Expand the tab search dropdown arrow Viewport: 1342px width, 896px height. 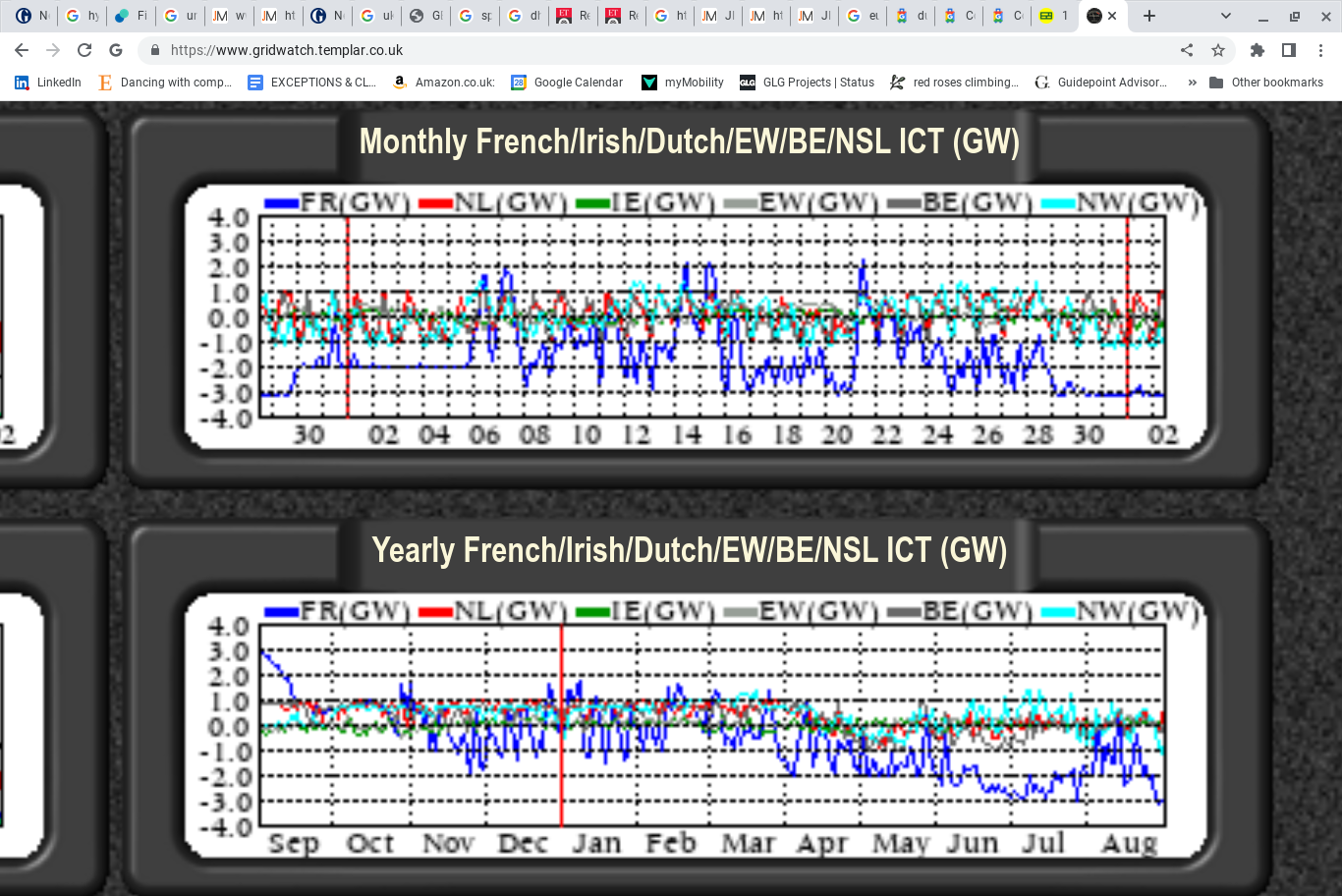tap(1226, 16)
